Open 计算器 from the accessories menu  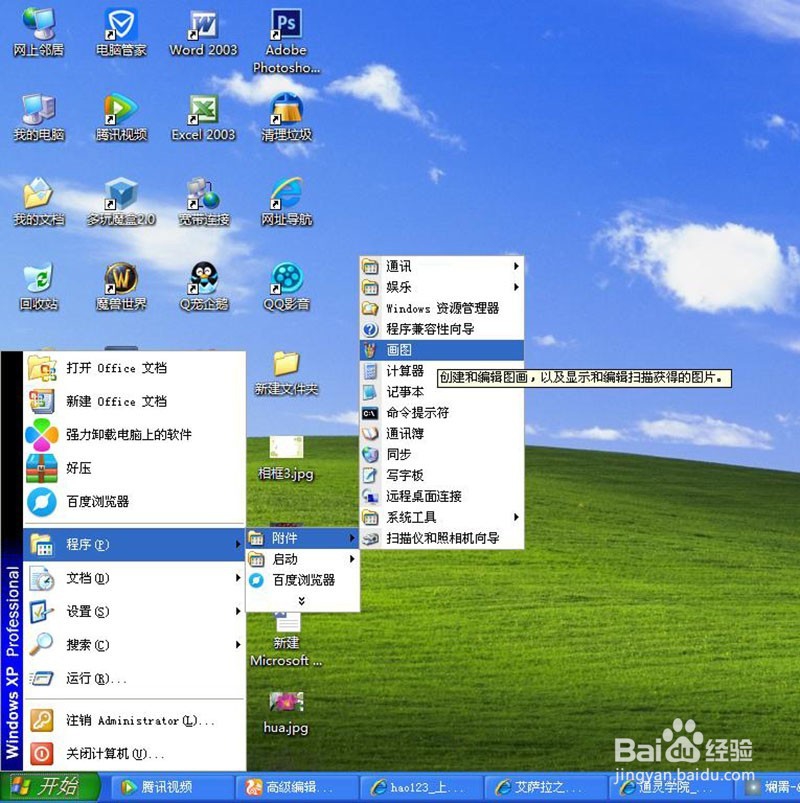442,371
